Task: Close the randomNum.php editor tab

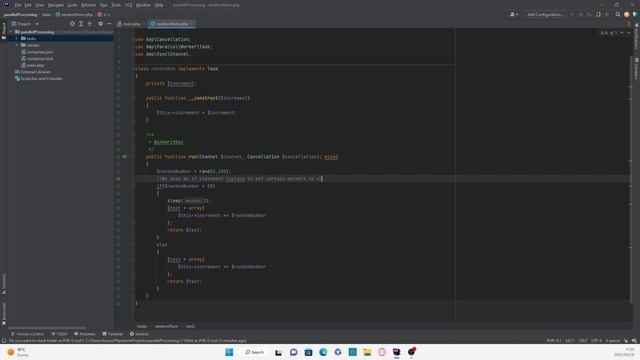Action: 192,24
